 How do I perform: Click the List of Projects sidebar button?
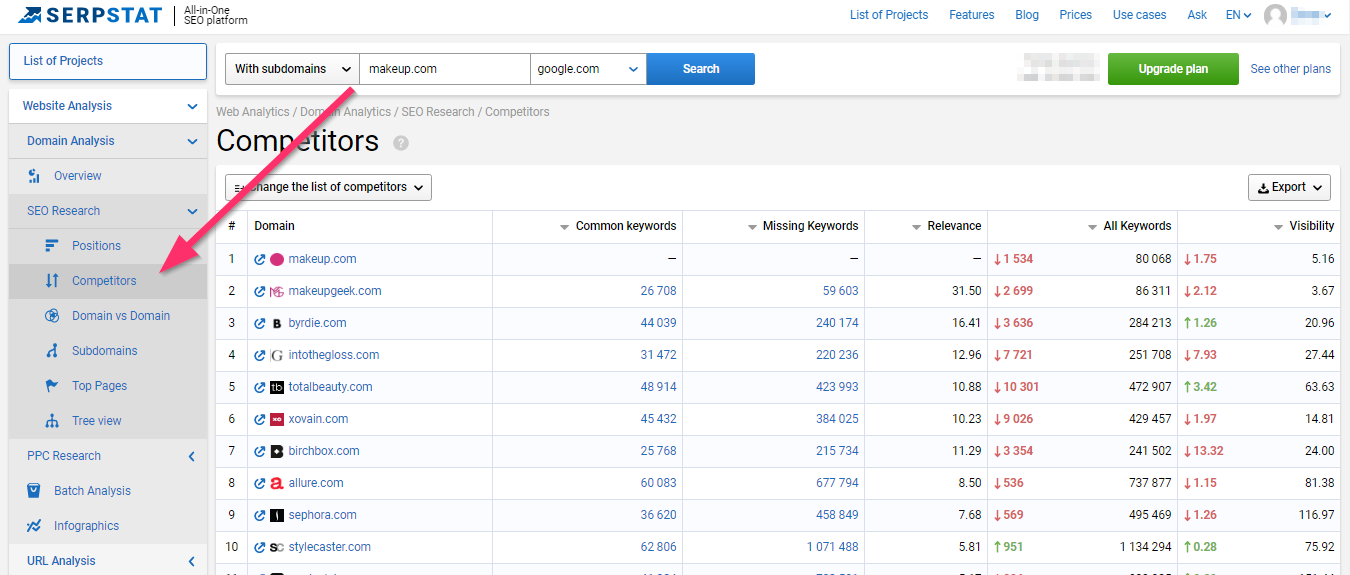point(108,61)
